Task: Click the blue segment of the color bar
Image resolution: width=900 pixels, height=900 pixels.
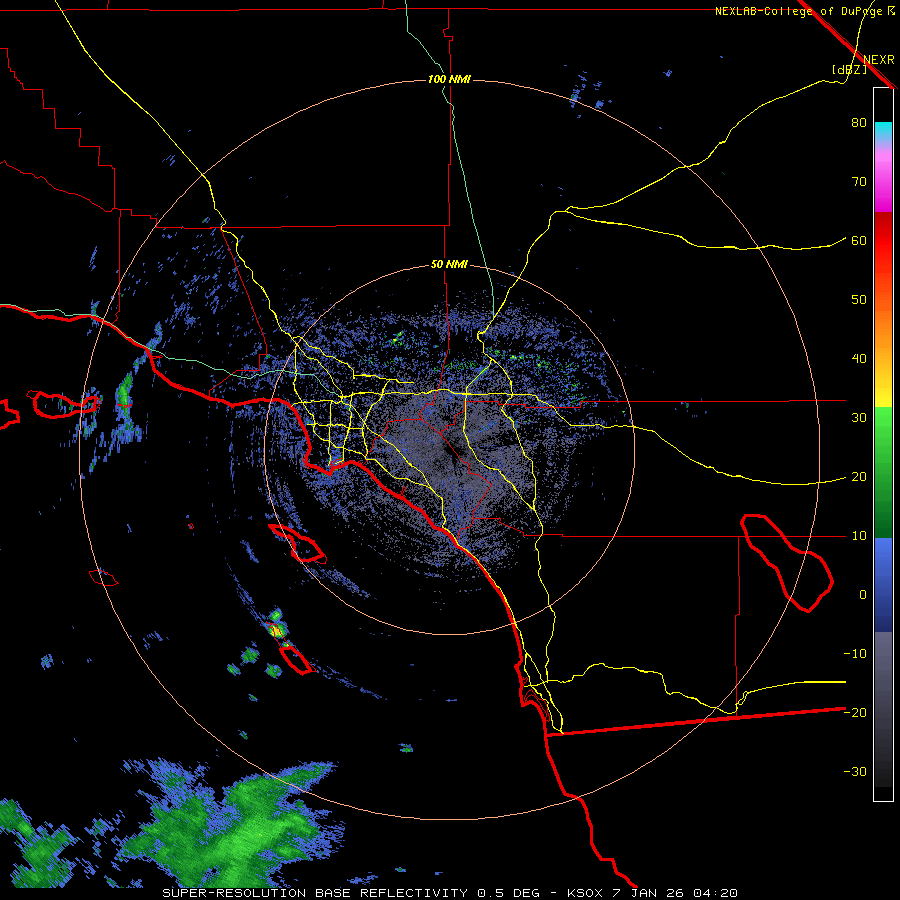Action: pos(883,585)
